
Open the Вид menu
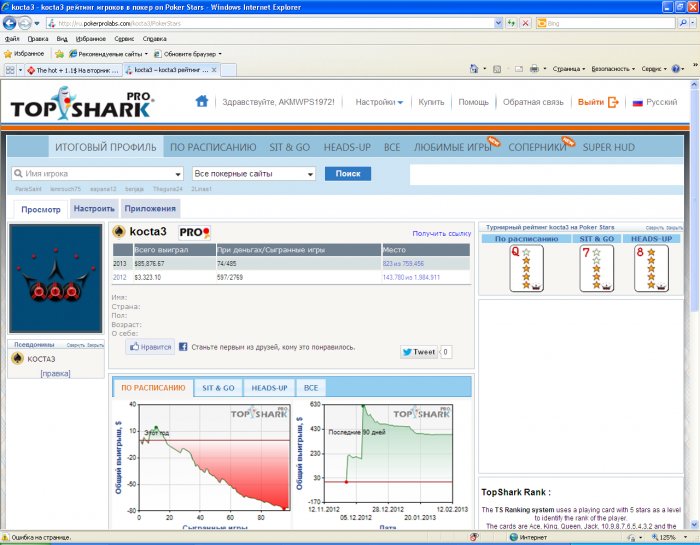coord(62,39)
